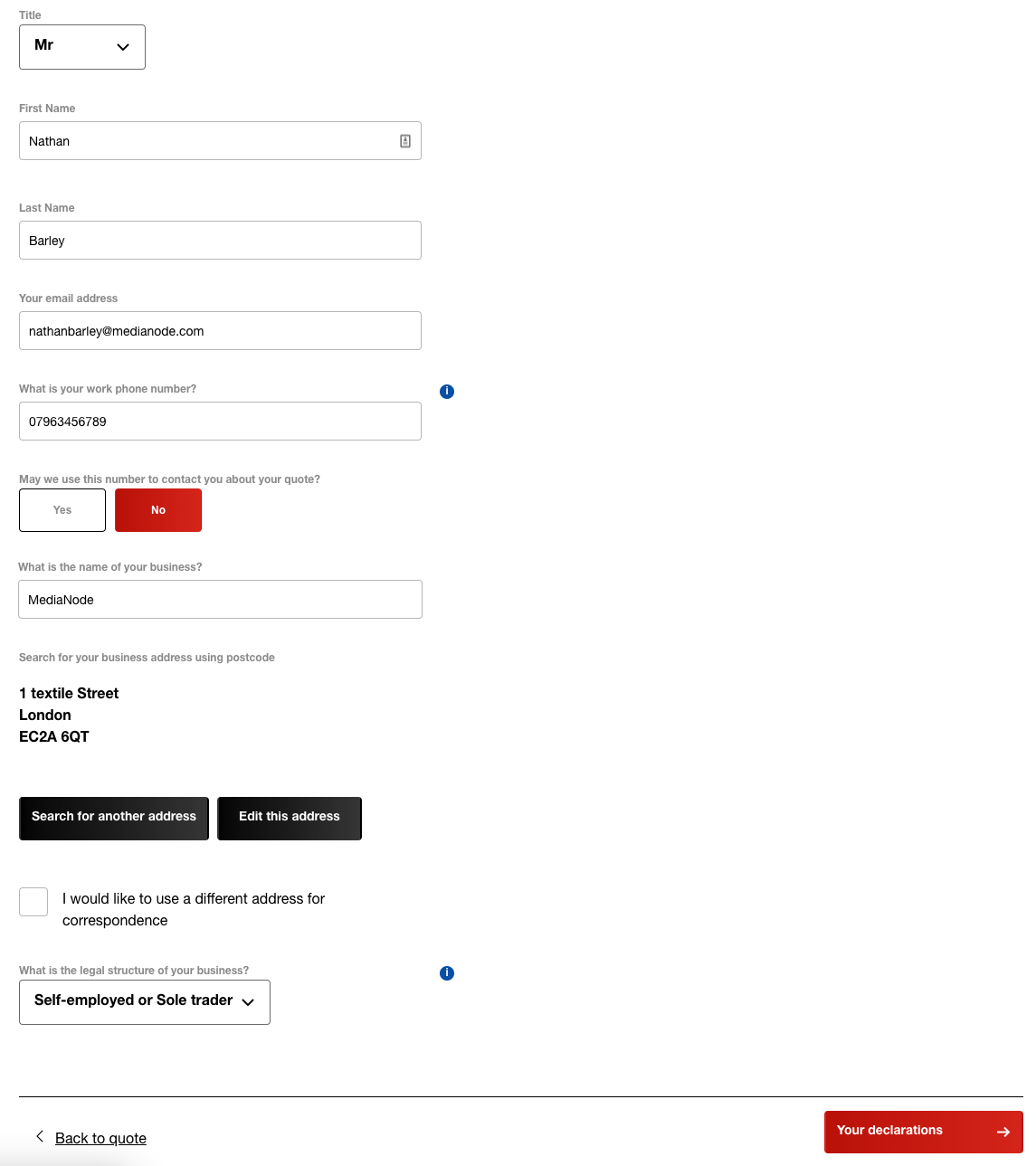Choose Yes for contacting about your quote
The width and height of the screenshot is (1036, 1166).
point(62,510)
